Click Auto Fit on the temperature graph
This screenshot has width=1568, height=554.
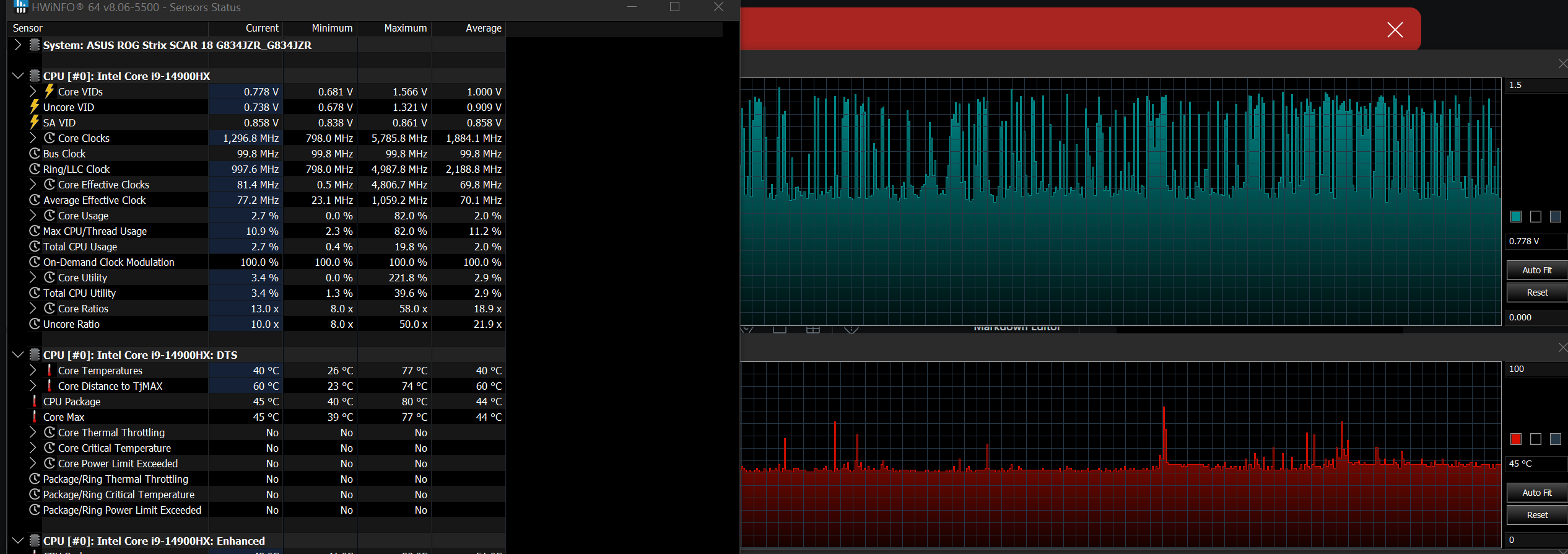1536,493
